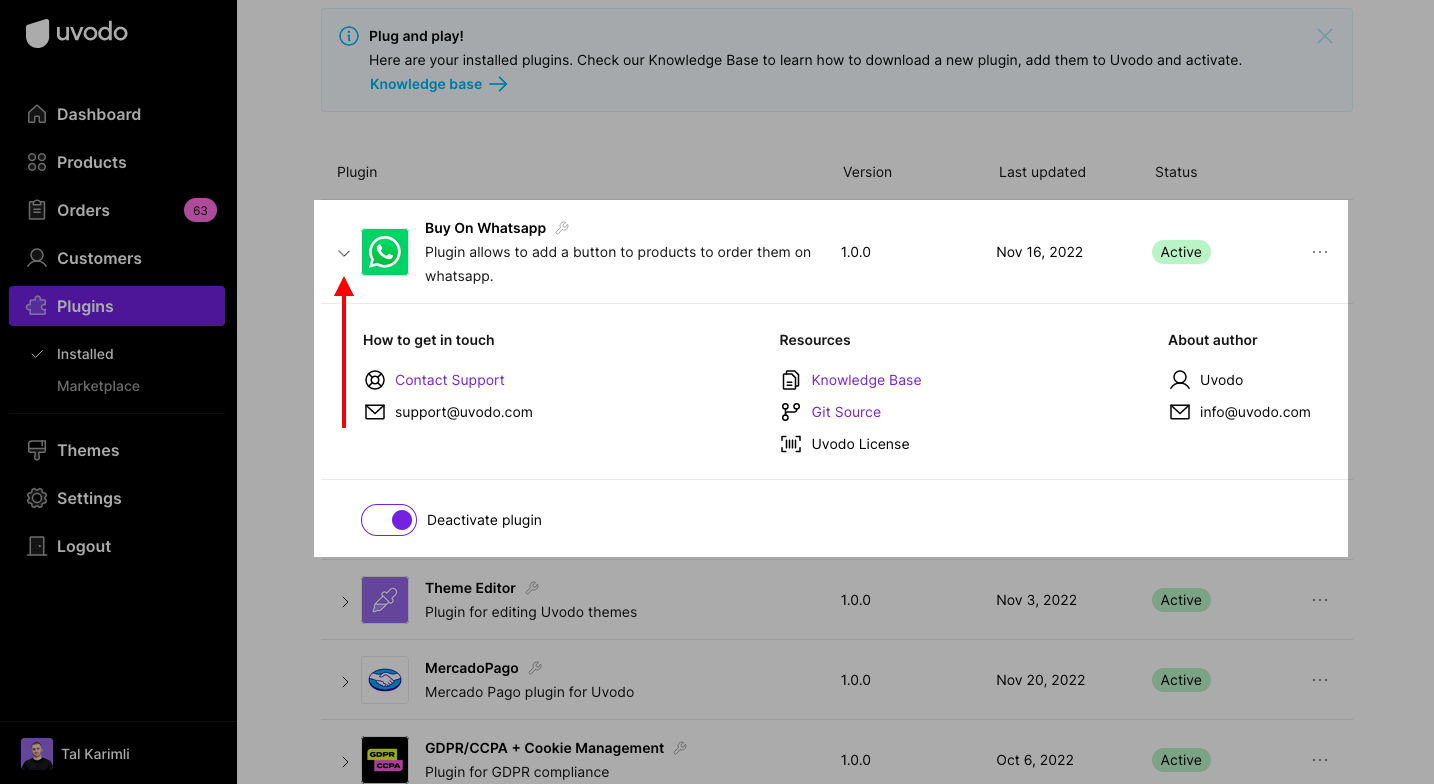Click Active status of MercadoPago
The image size is (1434, 784).
point(1181,680)
